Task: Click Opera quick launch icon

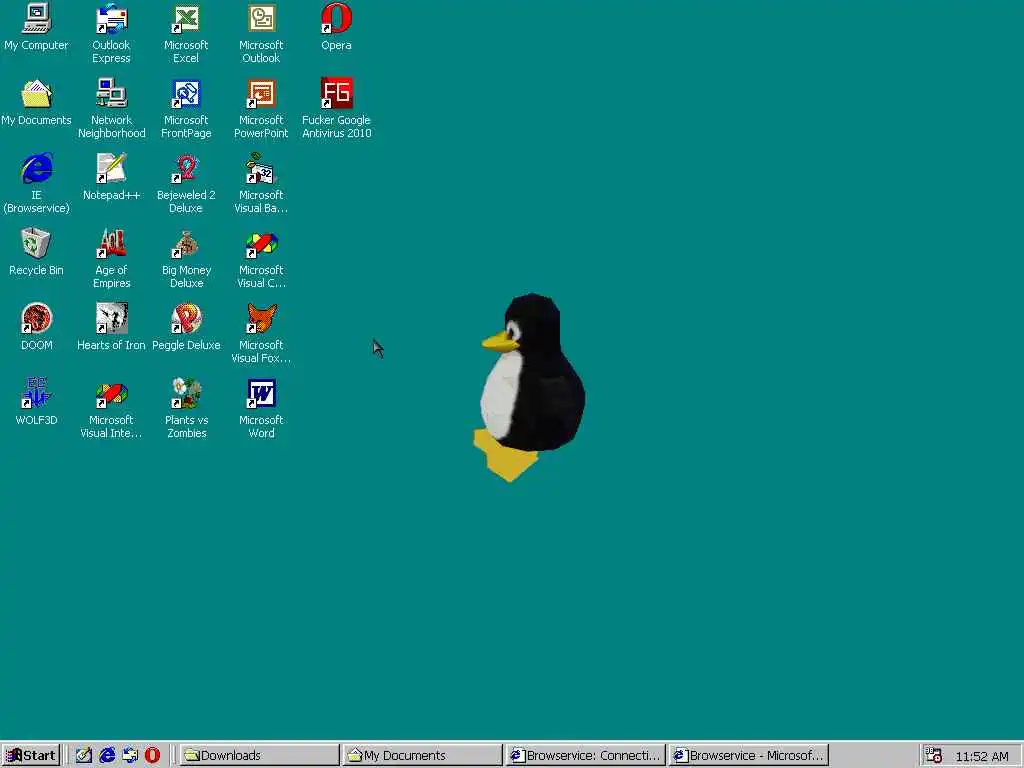Action: 152,756
